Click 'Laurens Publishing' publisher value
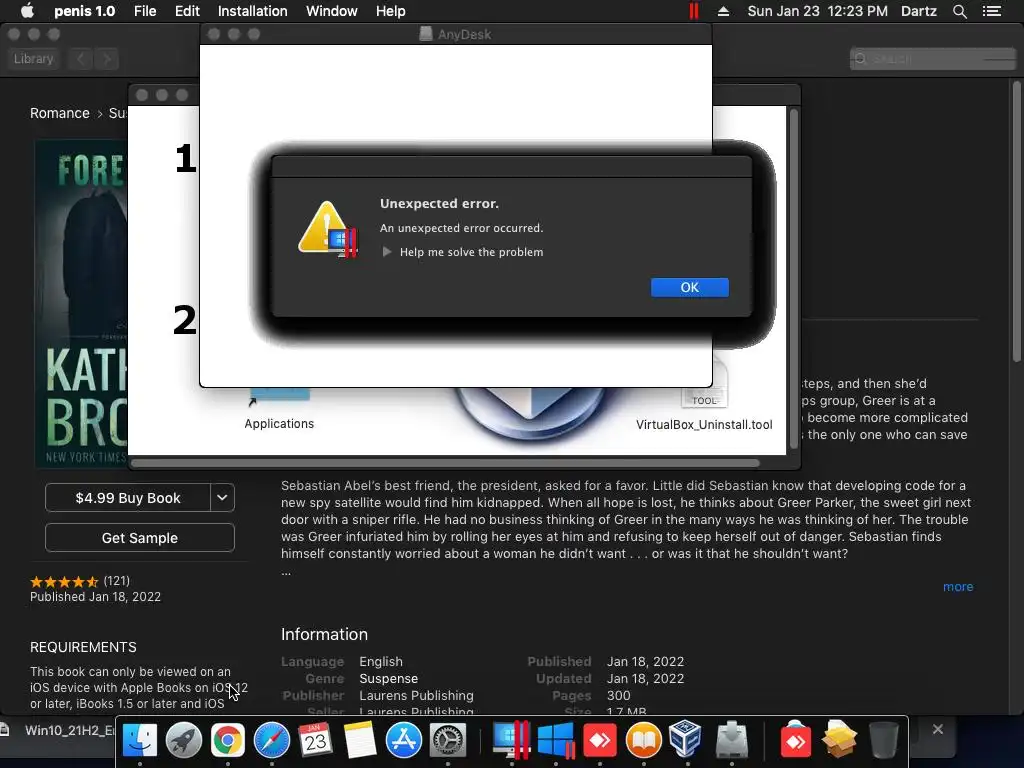The width and height of the screenshot is (1024, 768). pos(416,696)
